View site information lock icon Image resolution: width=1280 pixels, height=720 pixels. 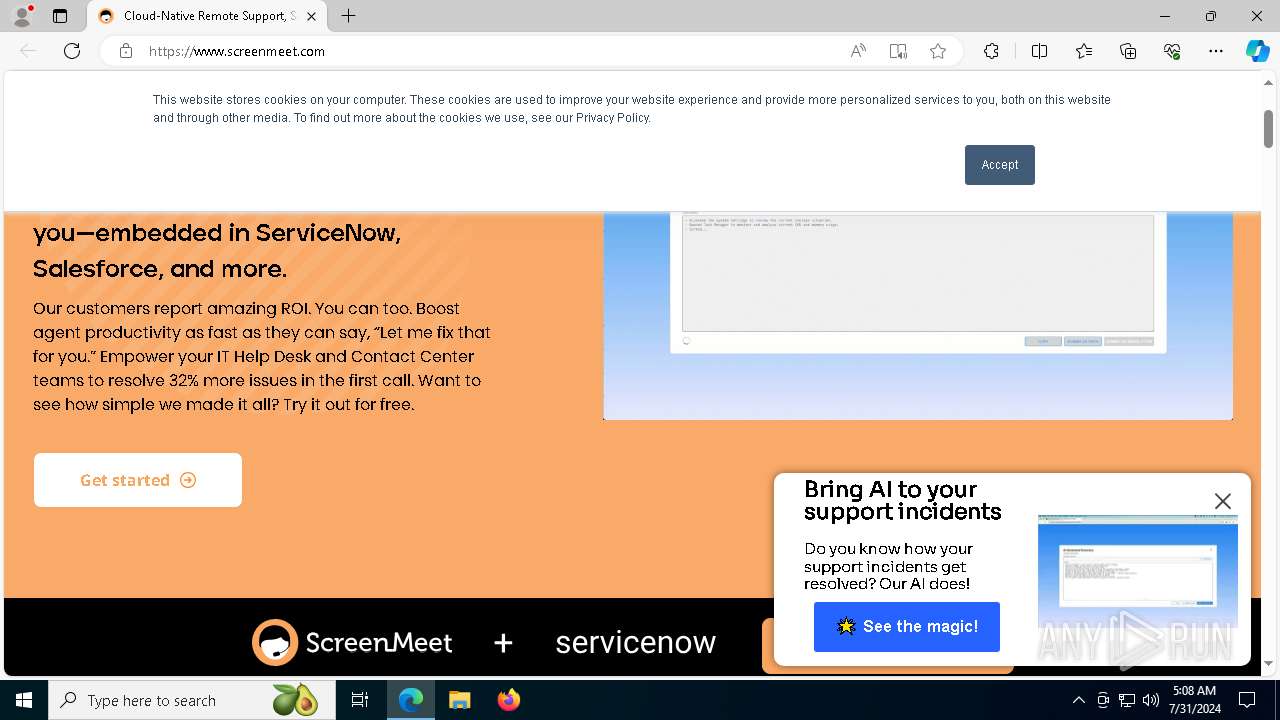pyautogui.click(x=126, y=51)
